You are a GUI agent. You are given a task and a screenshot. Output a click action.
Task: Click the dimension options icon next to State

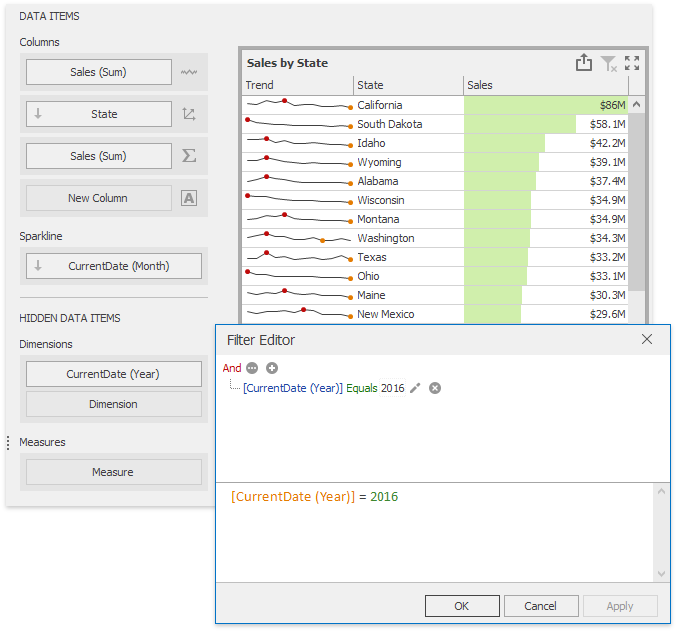(x=189, y=114)
